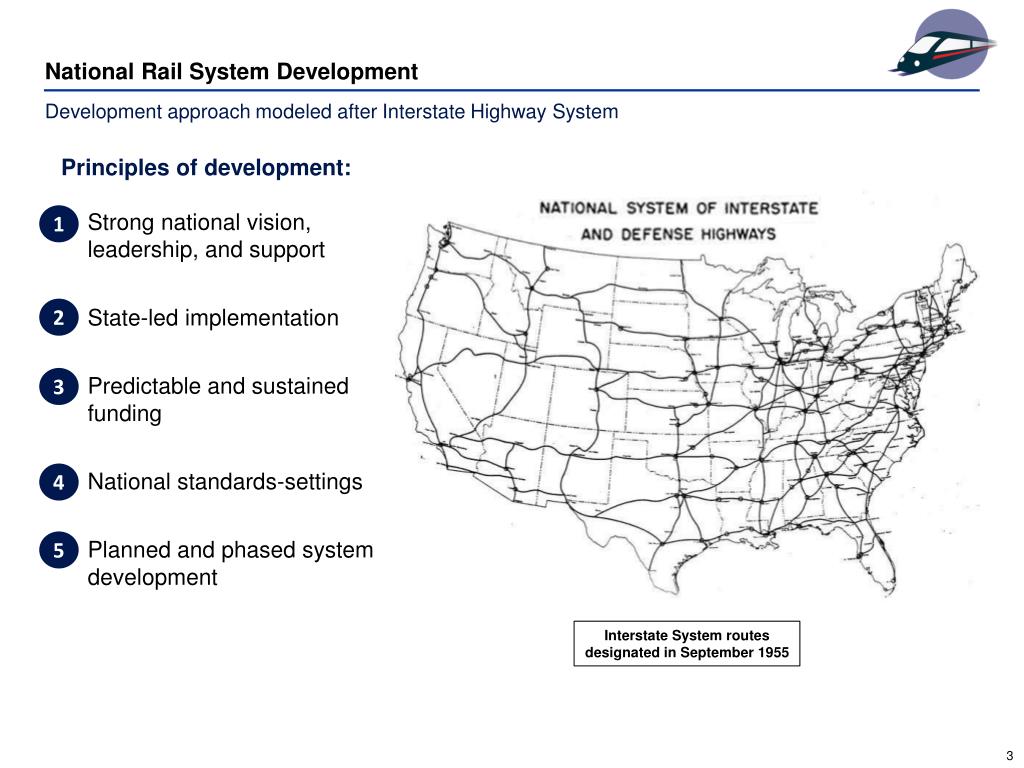Click the slide page number 3
This screenshot has width=1024, height=768.
pyautogui.click(x=1009, y=756)
